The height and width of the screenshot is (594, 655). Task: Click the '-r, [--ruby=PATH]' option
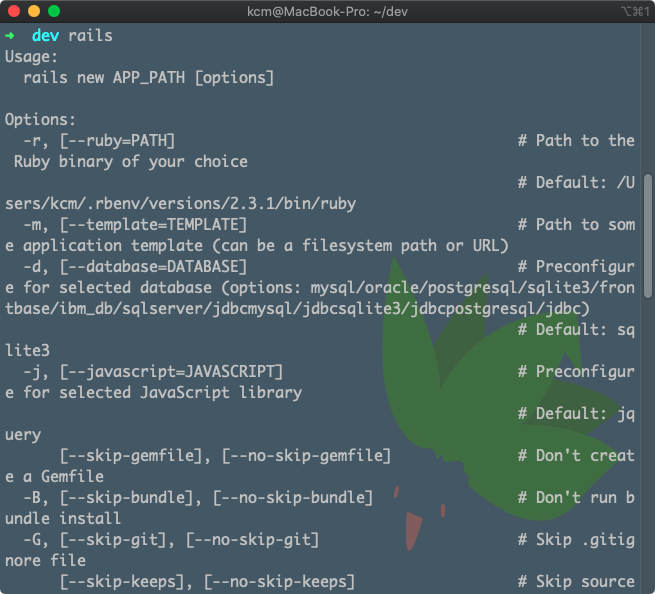(x=99, y=141)
